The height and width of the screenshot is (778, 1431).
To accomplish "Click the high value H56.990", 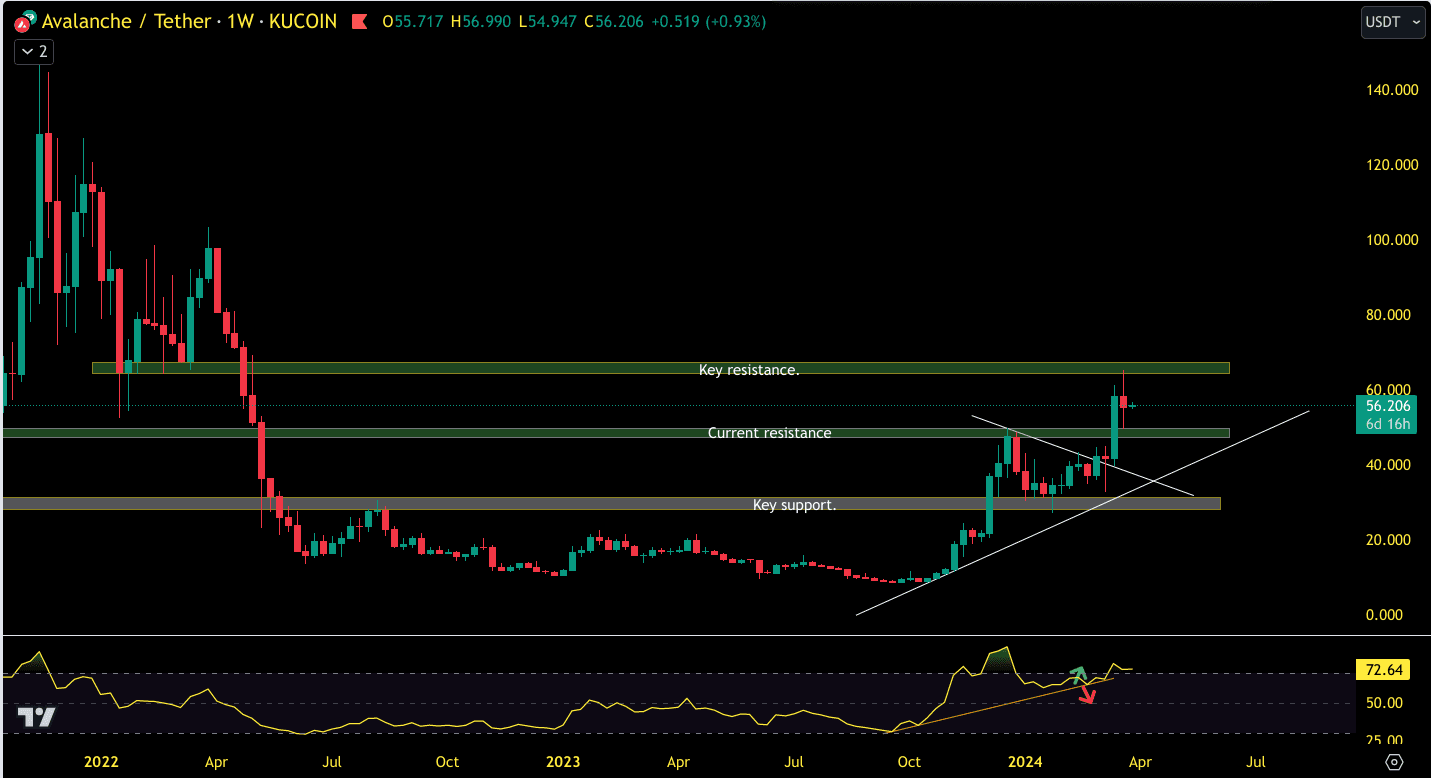I will pyautogui.click(x=483, y=21).
